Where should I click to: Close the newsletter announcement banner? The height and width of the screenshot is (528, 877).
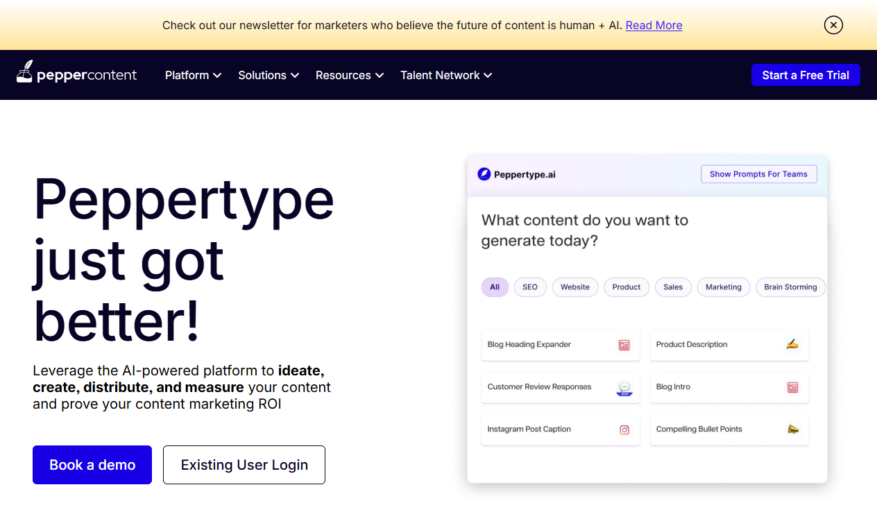pyautogui.click(x=833, y=25)
